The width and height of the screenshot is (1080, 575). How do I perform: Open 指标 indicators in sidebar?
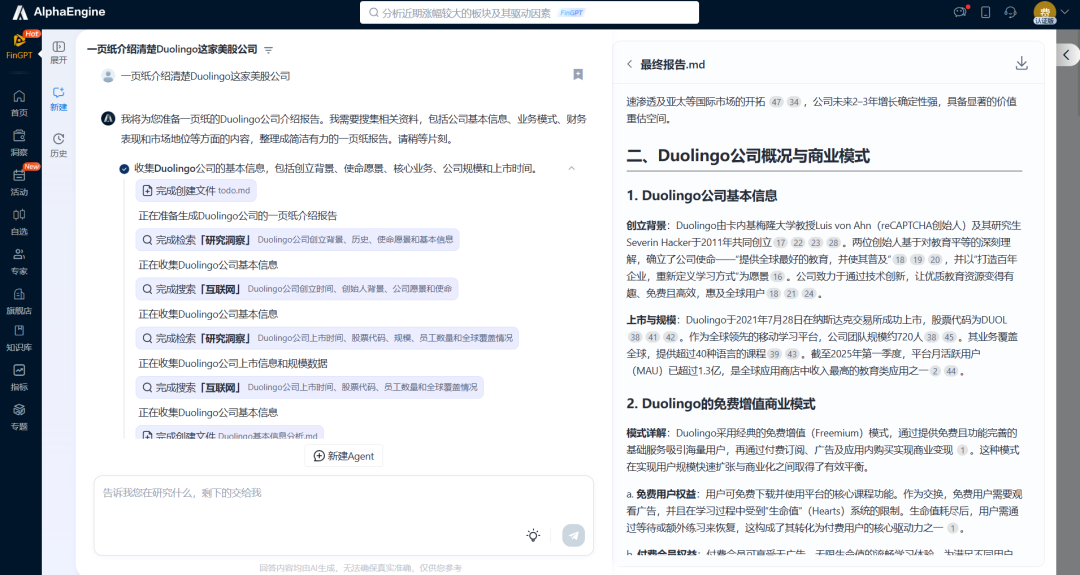coord(19,377)
